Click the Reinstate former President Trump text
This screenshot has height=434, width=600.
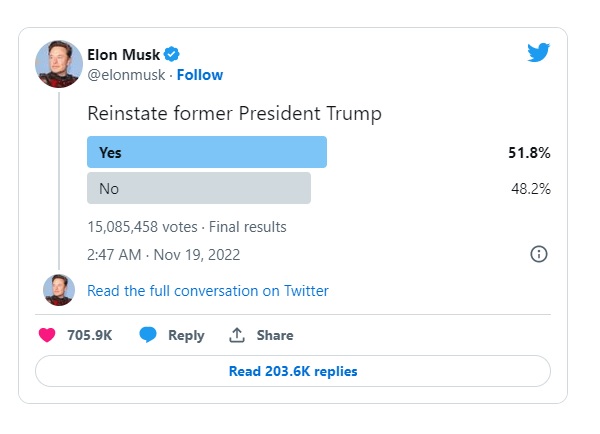[235, 114]
